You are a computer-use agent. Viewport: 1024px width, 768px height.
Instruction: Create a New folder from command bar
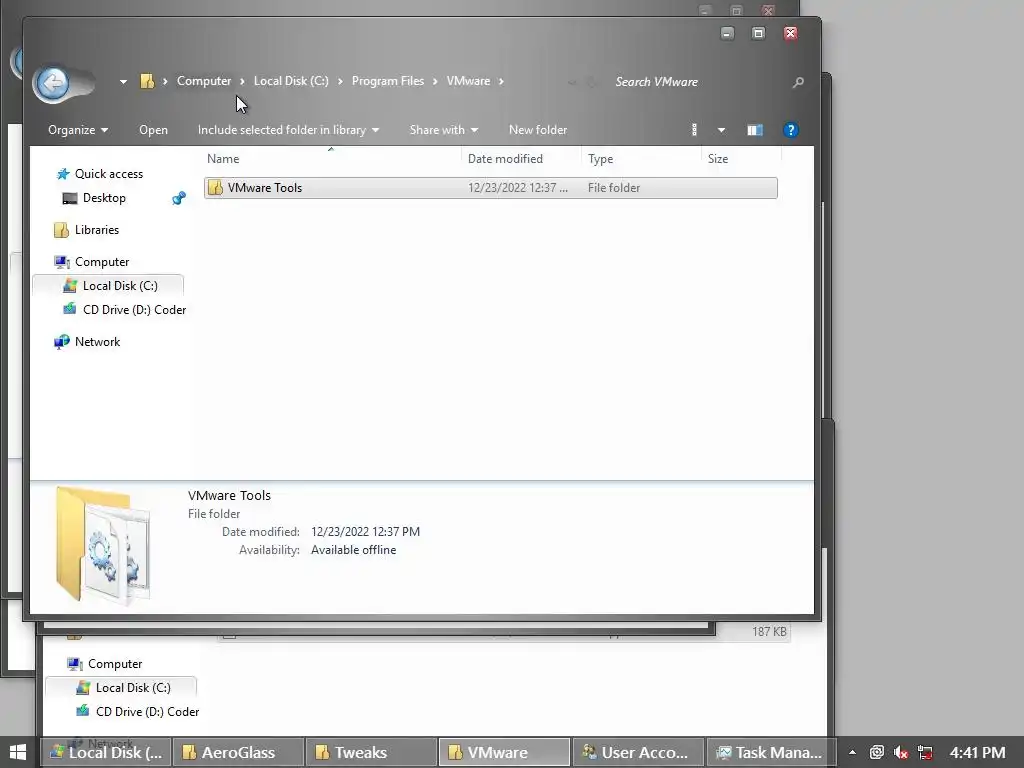tap(538, 130)
